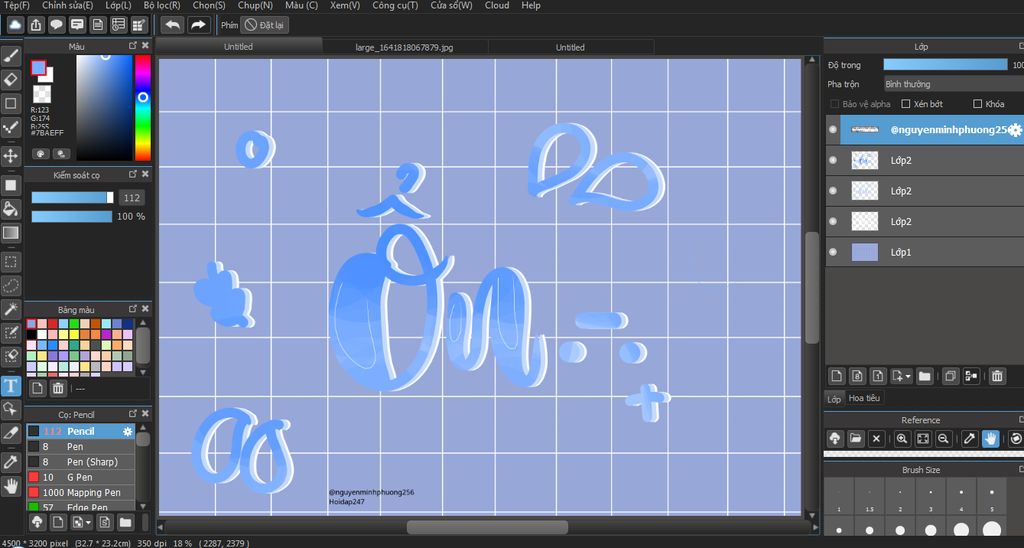The image size is (1024, 548).
Task: Choose the Eyedropper tool in the left toolbar
Action: (x=10, y=462)
